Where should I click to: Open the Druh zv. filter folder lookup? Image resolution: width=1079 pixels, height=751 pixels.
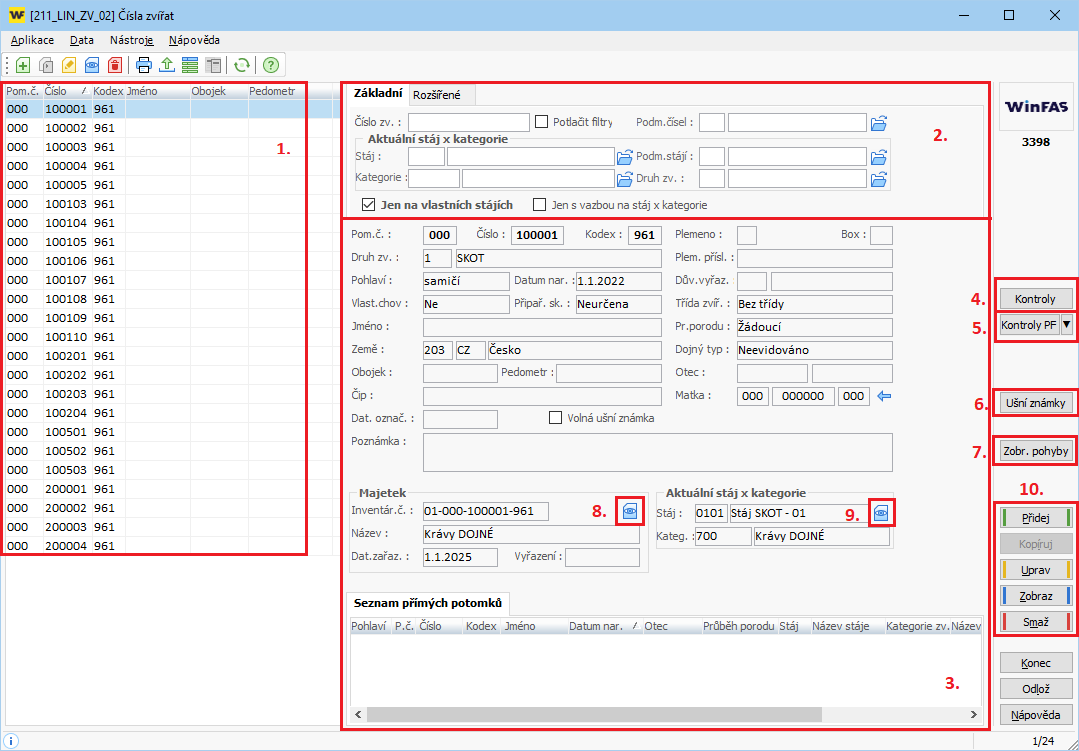click(879, 180)
